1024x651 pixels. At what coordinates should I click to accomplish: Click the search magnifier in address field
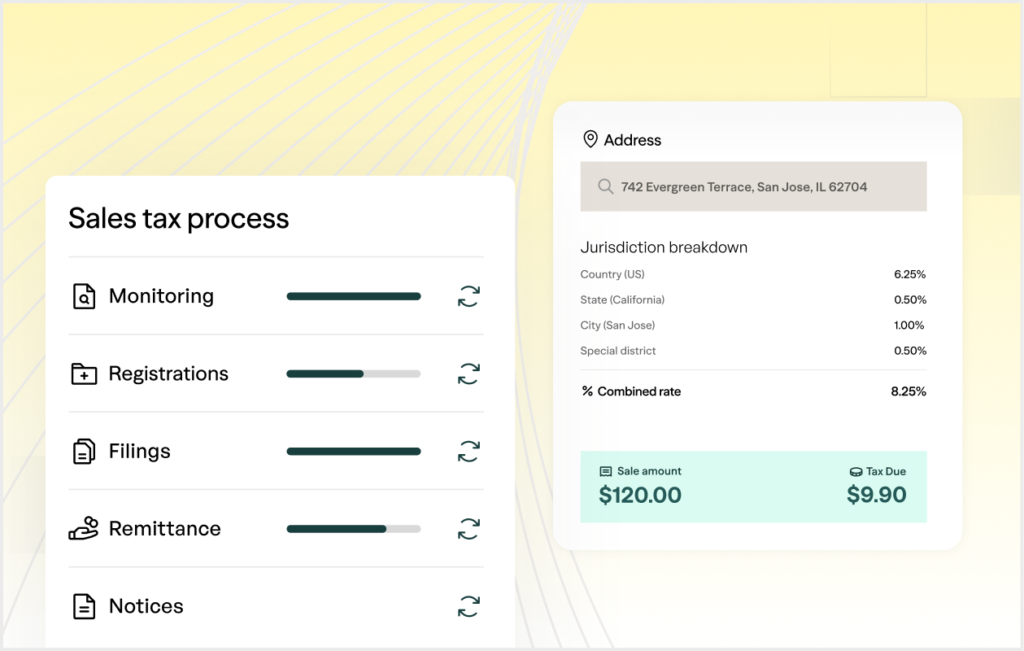click(x=605, y=187)
